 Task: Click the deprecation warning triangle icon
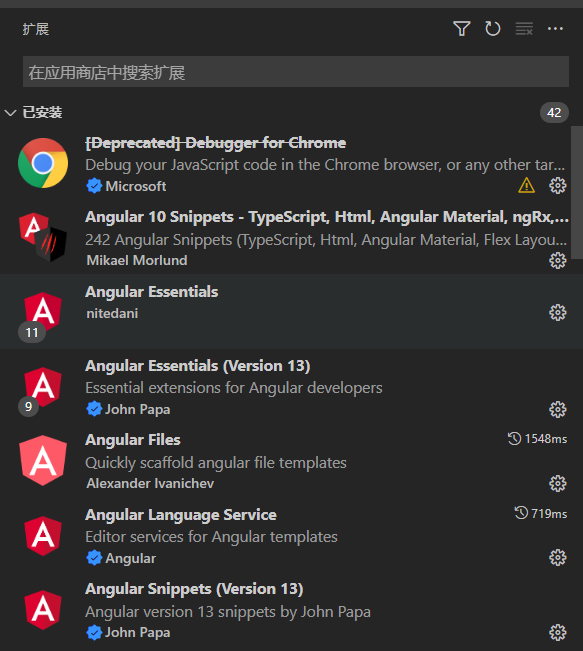(x=527, y=185)
